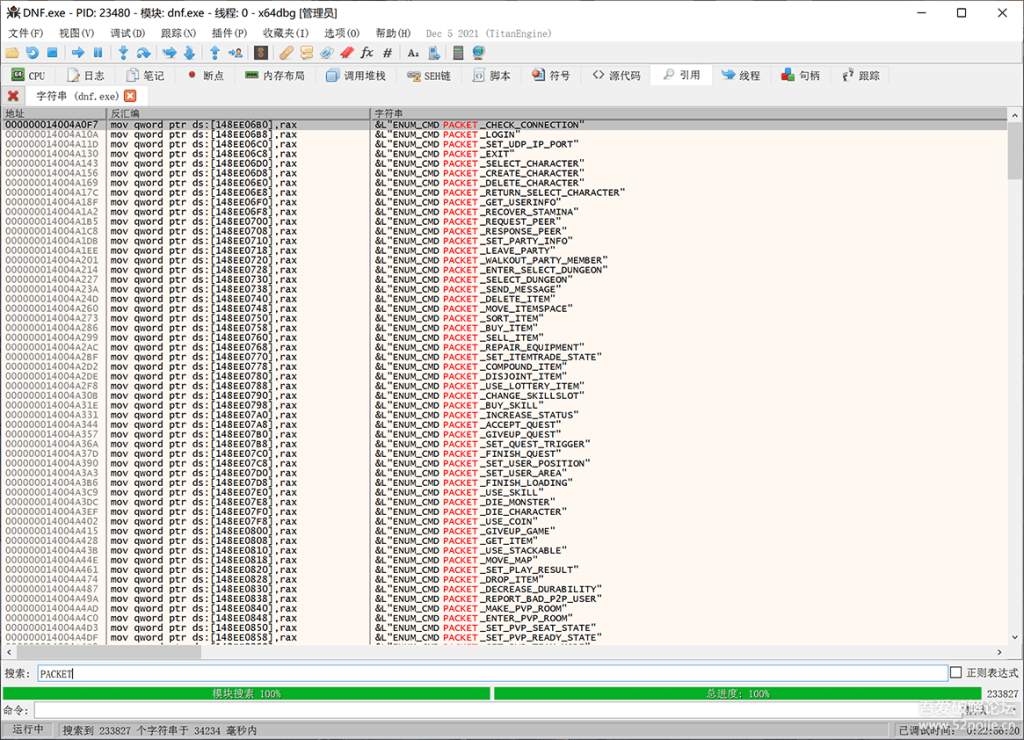Open the hash variables icon
The height and width of the screenshot is (740, 1024).
[x=387, y=53]
